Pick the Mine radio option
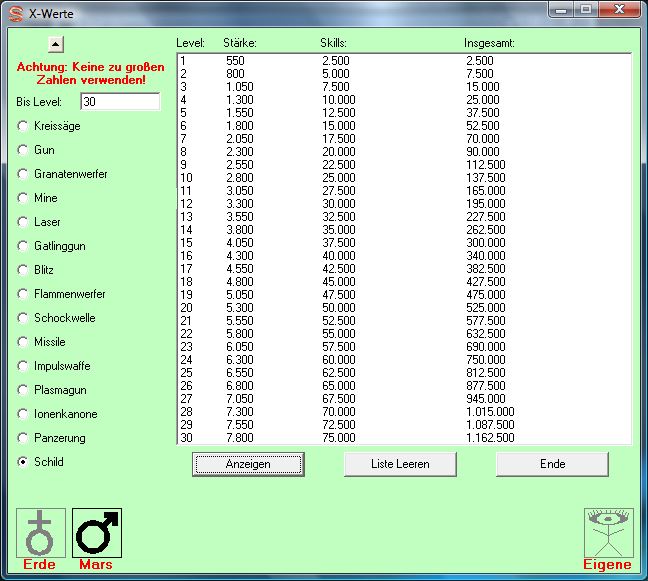The height and width of the screenshot is (581, 648). [23, 198]
